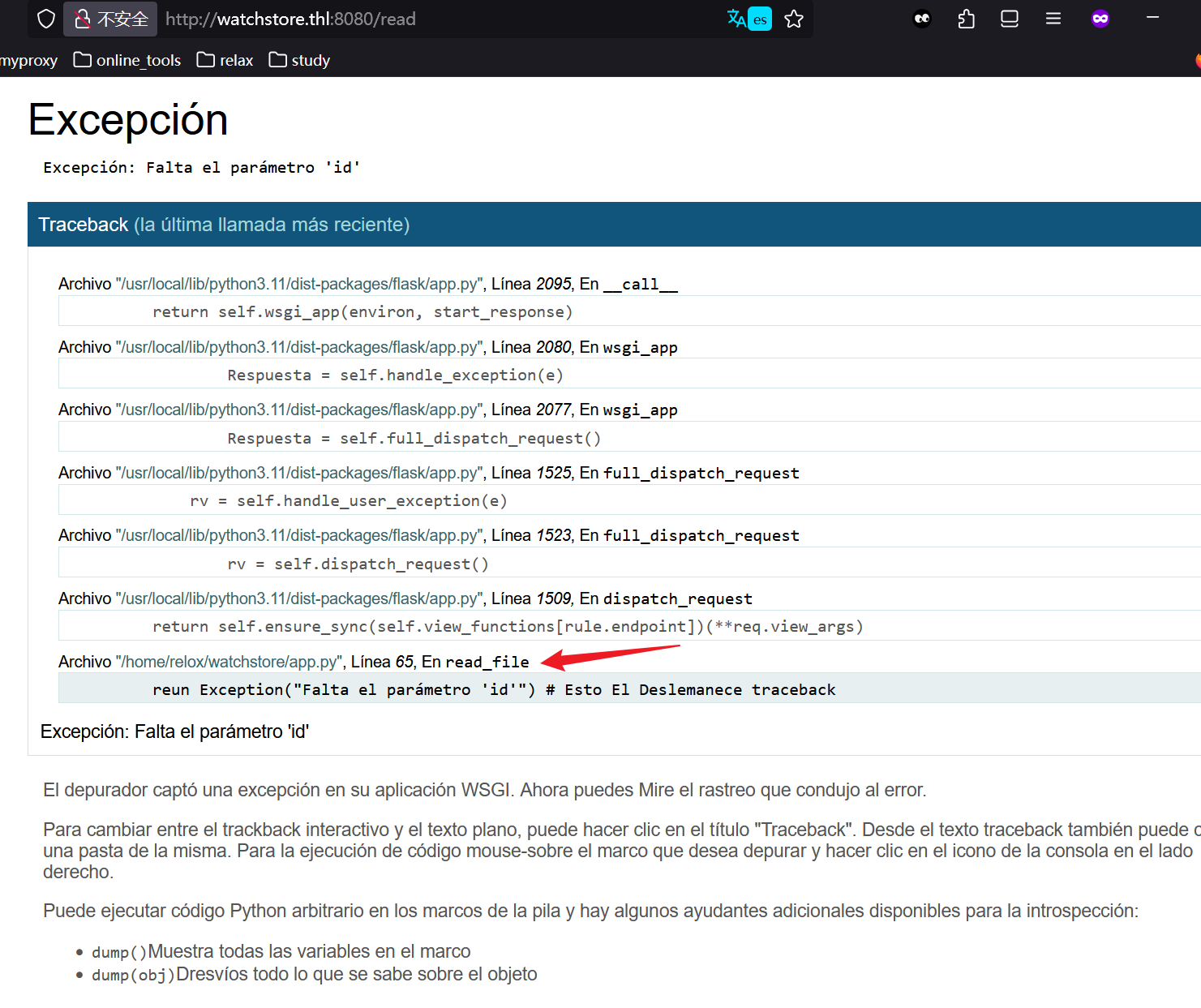Open the online_tools bookmark folder

click(127, 60)
